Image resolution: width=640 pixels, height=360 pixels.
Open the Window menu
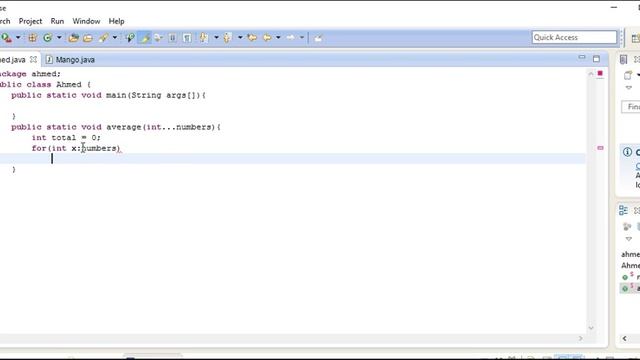click(86, 21)
